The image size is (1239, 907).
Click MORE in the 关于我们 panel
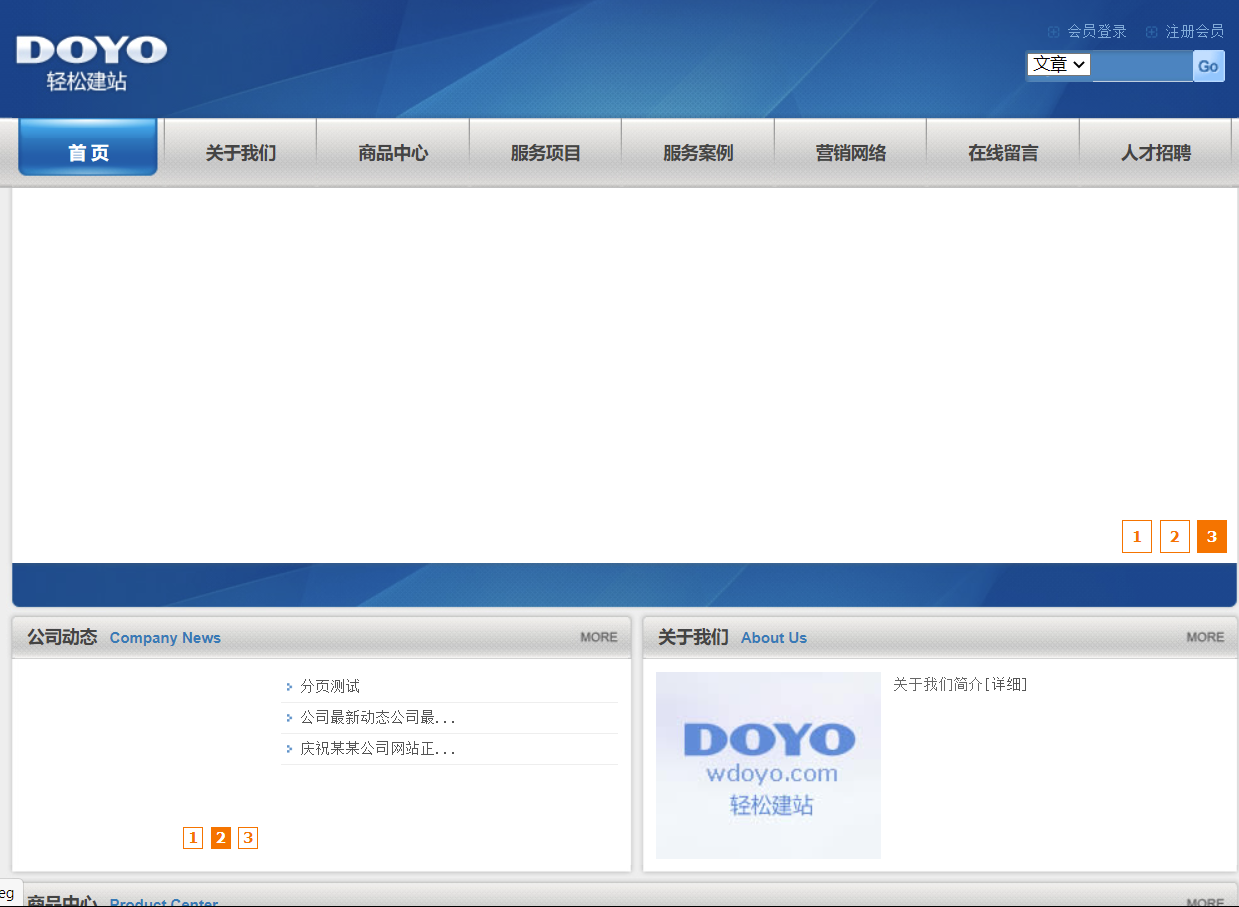point(1205,637)
